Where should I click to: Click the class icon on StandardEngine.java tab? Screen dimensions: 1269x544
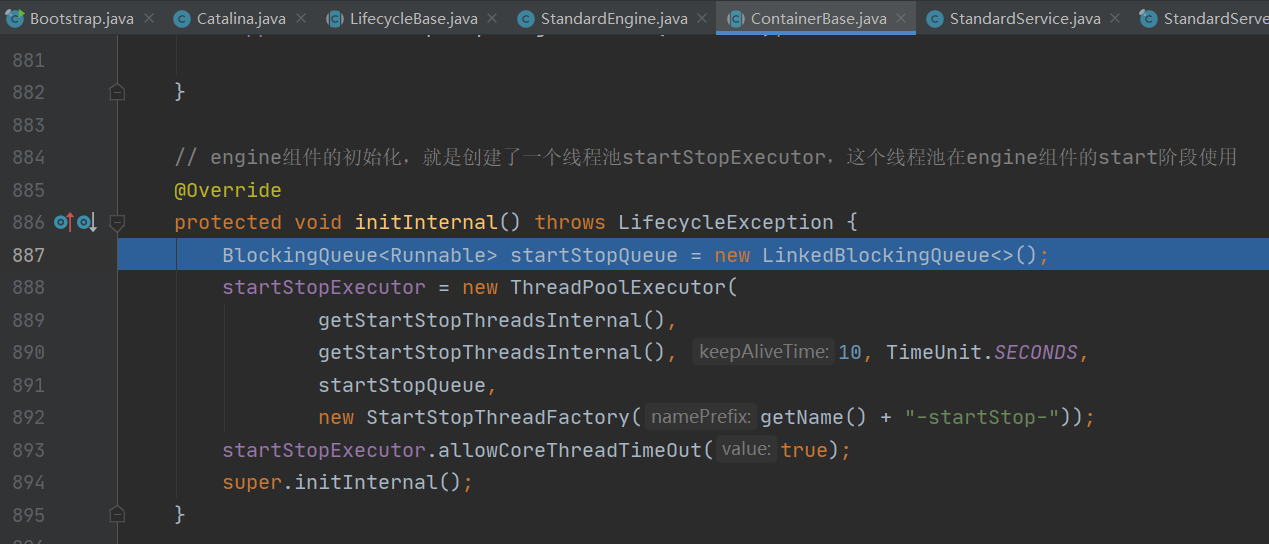point(526,18)
